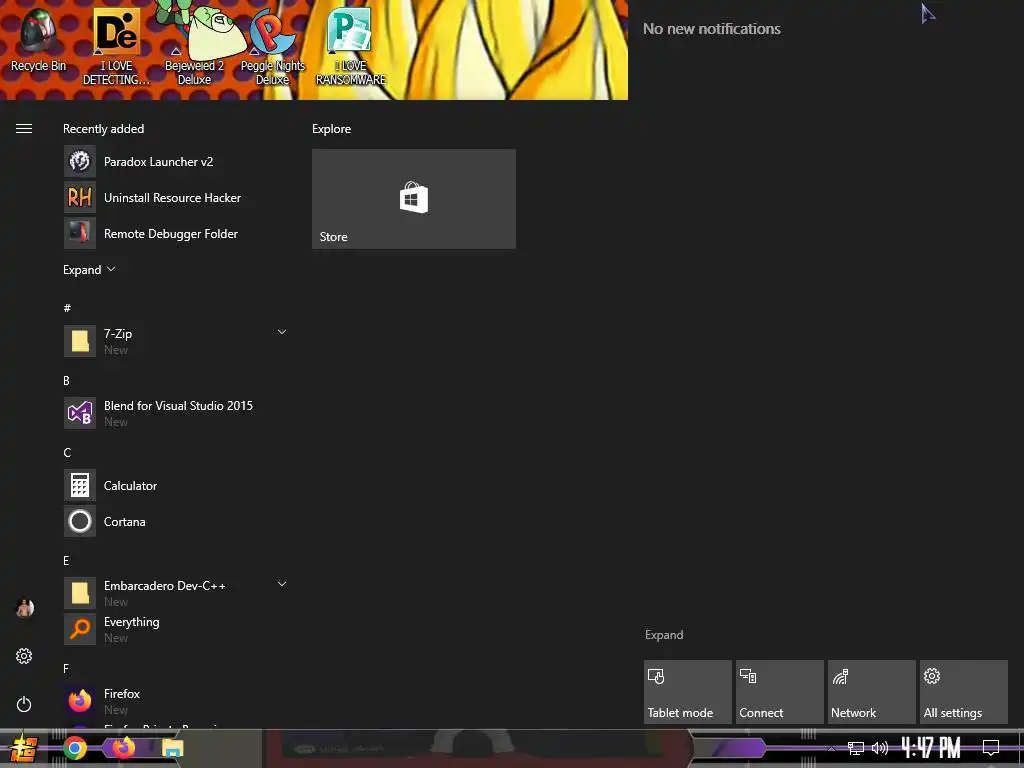Open the I LOVE DETECTING desktop shortcut
Screen dimensions: 1024x768
(116, 47)
